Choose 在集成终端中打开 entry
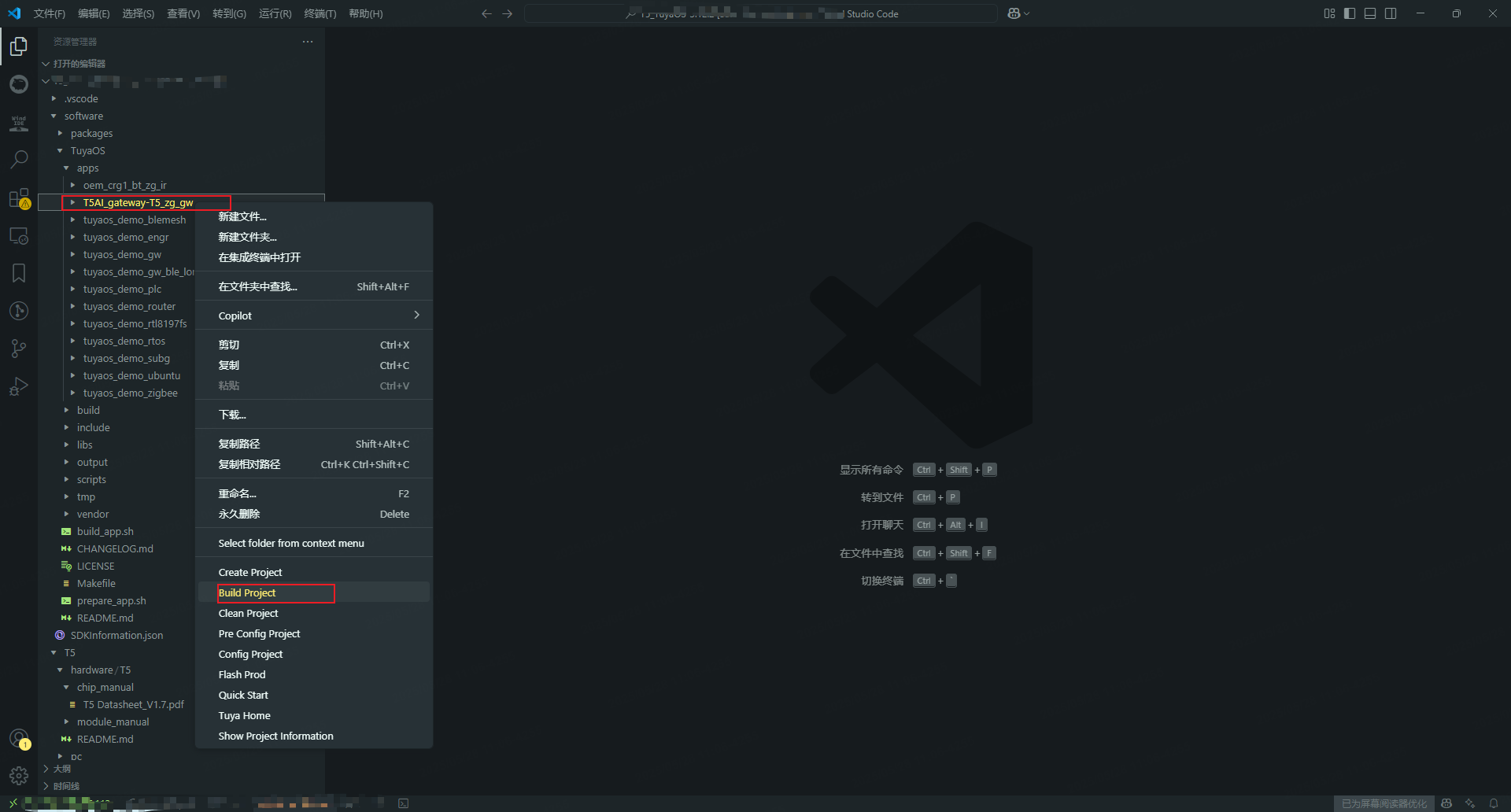Viewport: 1511px width, 812px height. 313,257
